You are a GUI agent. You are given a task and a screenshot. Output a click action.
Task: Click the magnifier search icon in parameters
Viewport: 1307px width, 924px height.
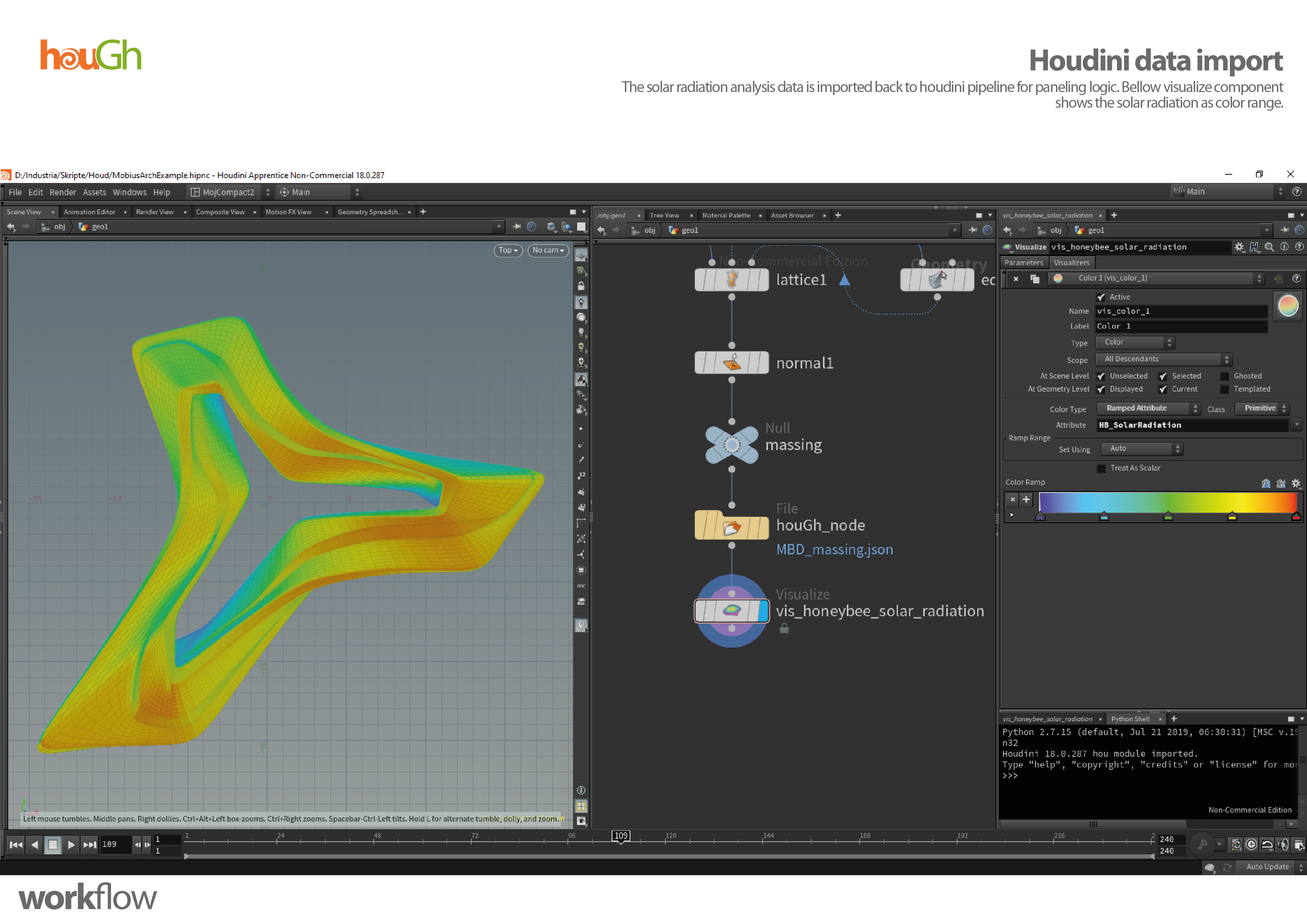click(1269, 247)
